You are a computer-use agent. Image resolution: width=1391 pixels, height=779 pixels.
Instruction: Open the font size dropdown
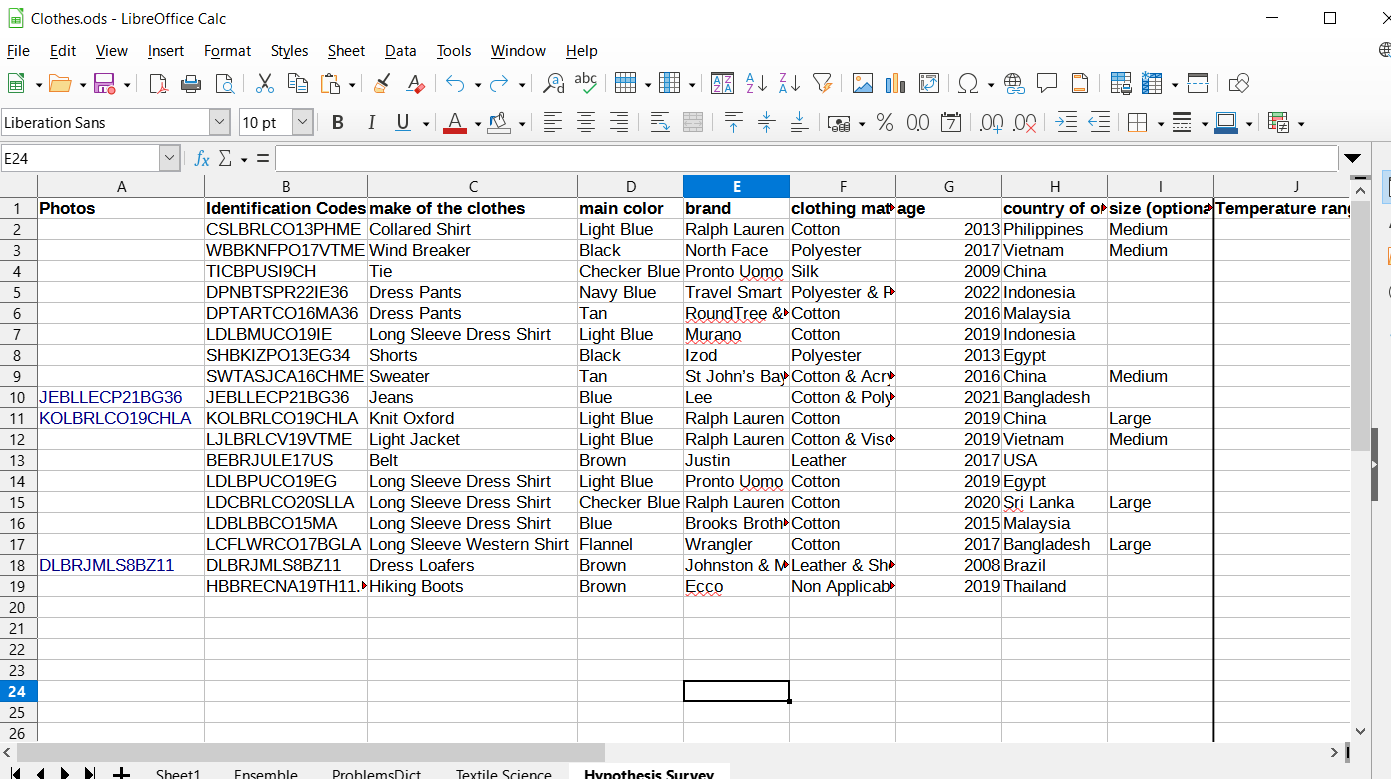(303, 122)
